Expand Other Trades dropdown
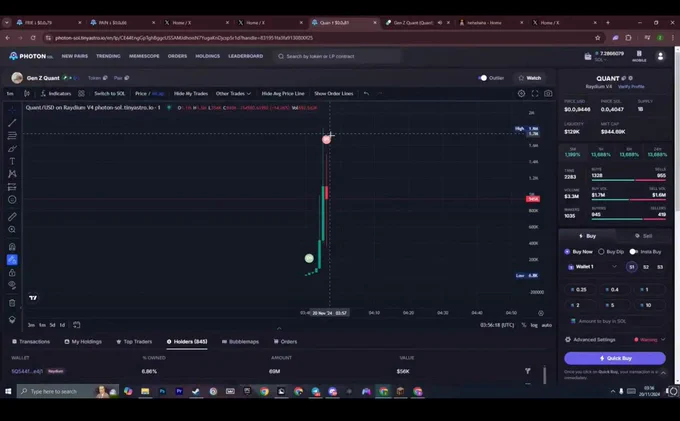680x421 pixels. 233,93
